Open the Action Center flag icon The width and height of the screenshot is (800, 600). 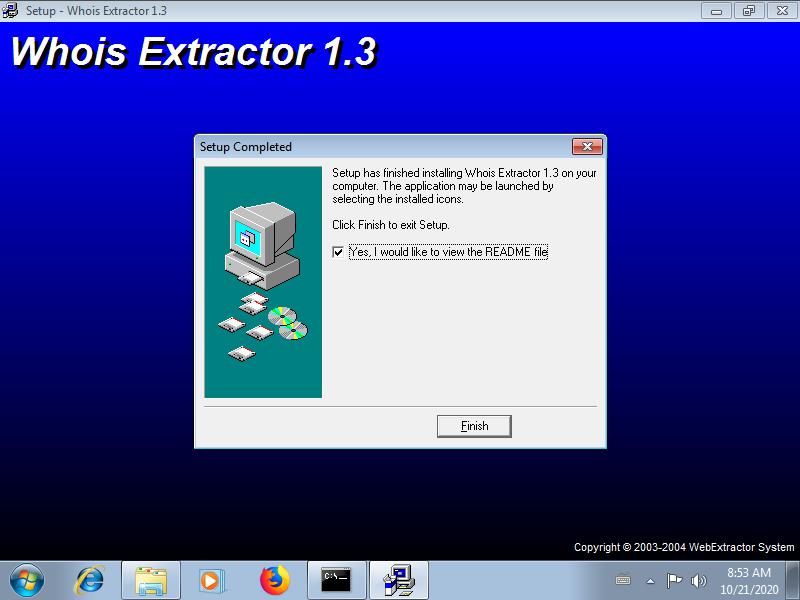(674, 581)
